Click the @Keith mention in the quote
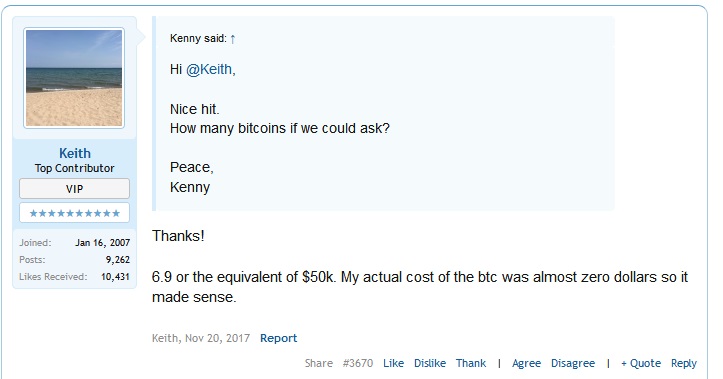Viewport: 723px width, 379px height. pos(210,69)
